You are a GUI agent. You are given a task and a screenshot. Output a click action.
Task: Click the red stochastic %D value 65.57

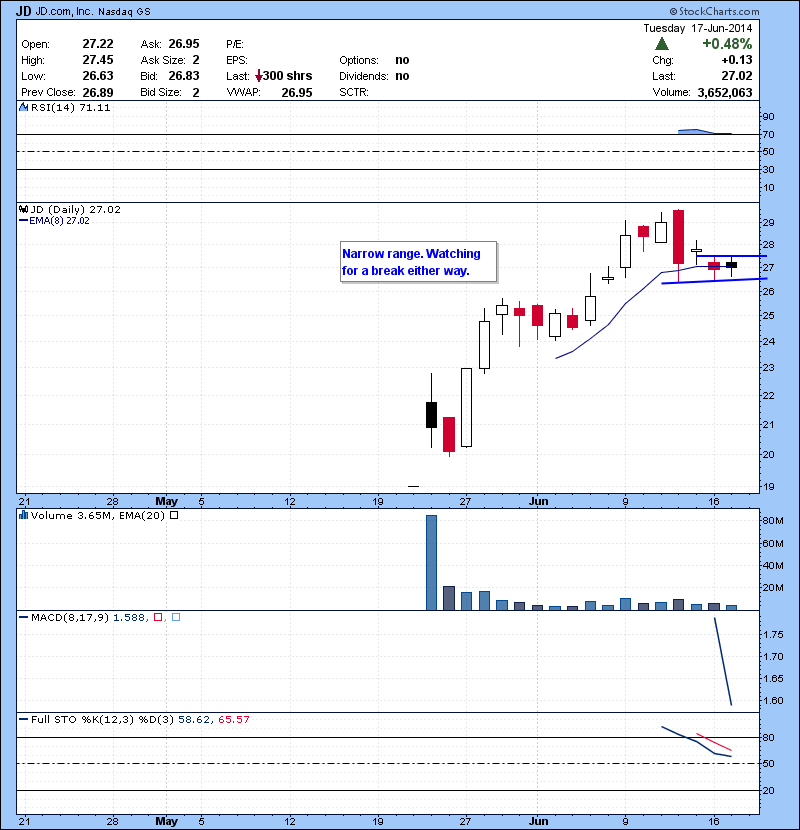pos(233,719)
